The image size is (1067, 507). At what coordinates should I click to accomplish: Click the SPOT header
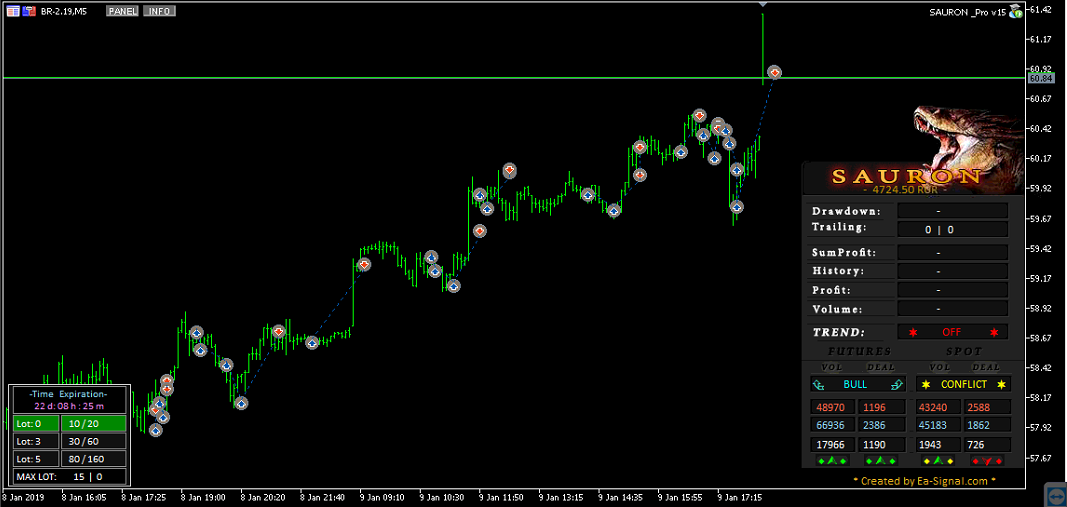964,351
